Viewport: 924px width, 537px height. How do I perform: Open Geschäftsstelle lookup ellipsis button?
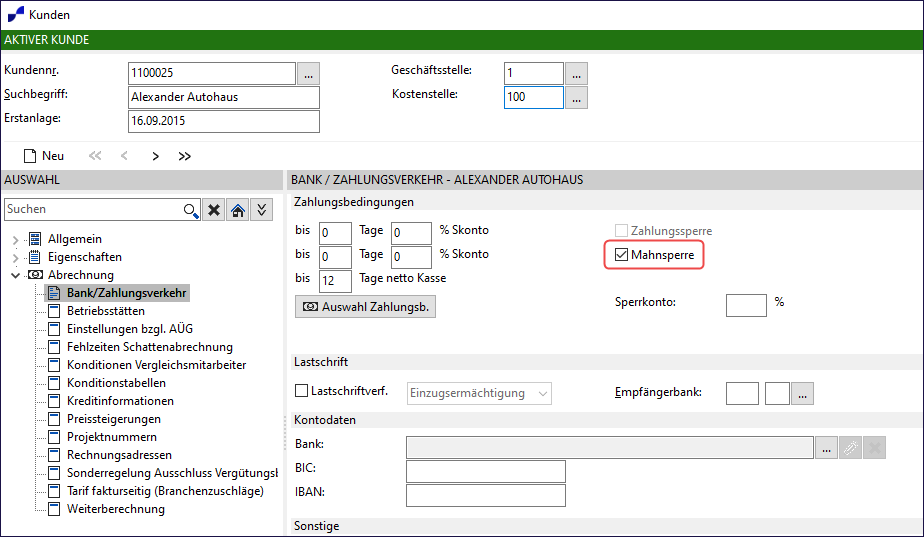[576, 74]
